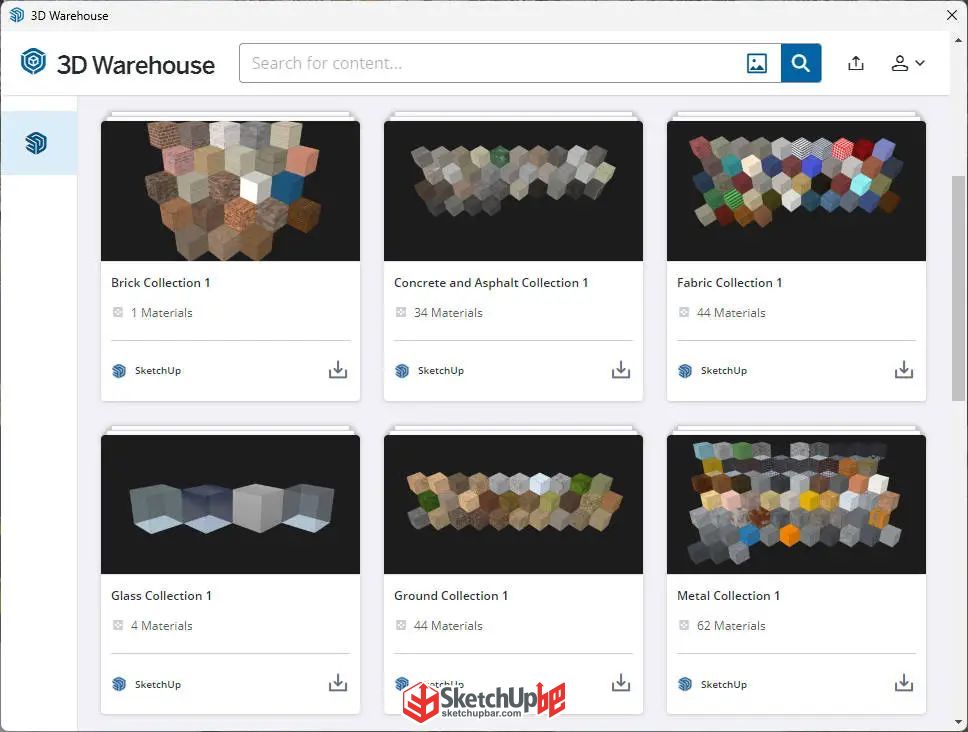Click the '34 Materials' count text
Viewport: 968px width, 732px height.
[448, 312]
